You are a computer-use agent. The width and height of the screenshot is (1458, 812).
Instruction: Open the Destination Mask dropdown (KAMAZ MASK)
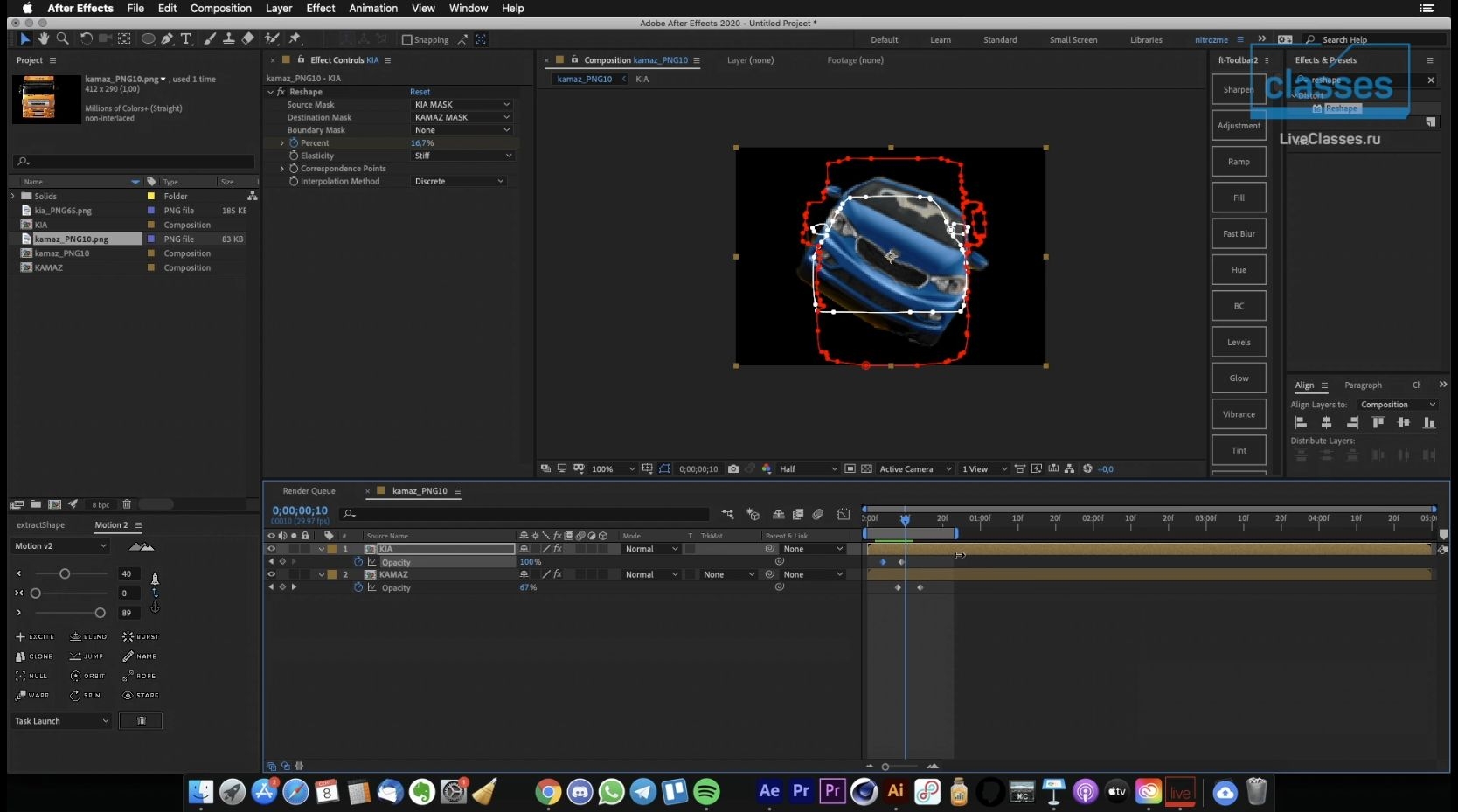(462, 117)
